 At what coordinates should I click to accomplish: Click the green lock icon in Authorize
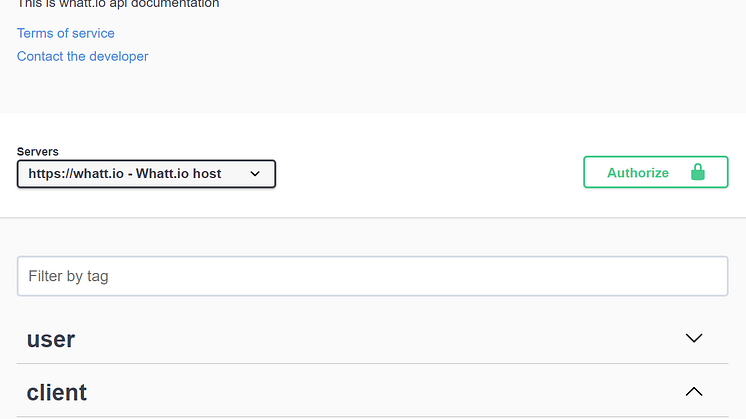[x=697, y=172]
